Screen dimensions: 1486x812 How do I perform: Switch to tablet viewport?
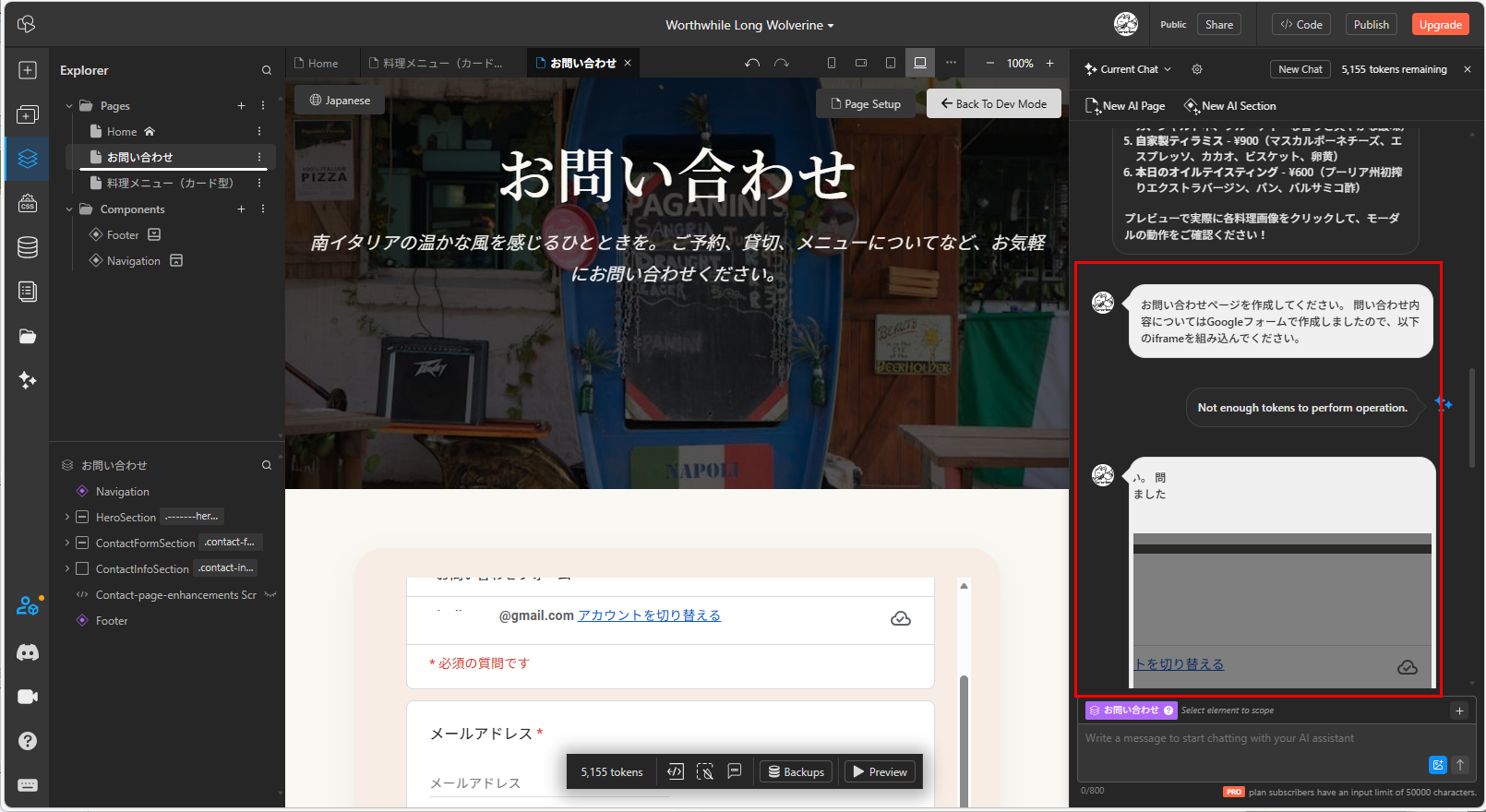tap(891, 63)
